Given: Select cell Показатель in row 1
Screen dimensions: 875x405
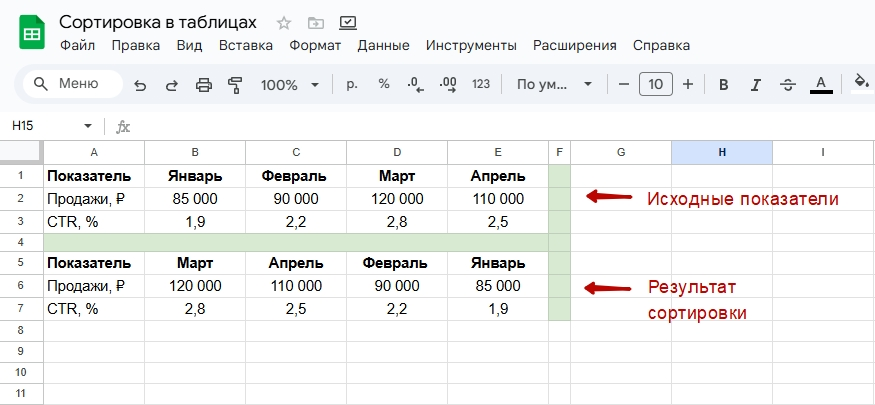Looking at the screenshot, I should [94, 176].
